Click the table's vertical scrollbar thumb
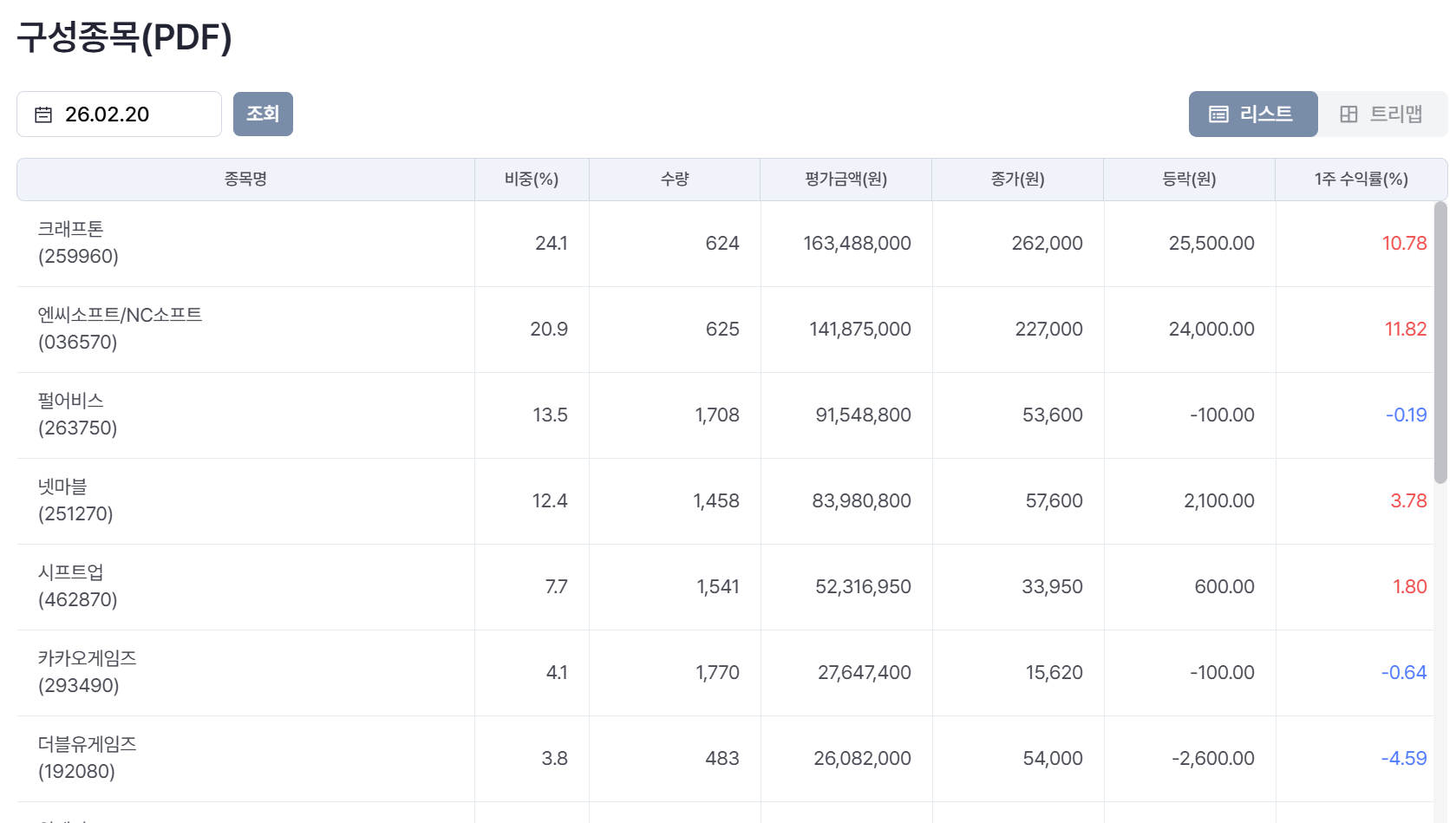 (1440, 343)
